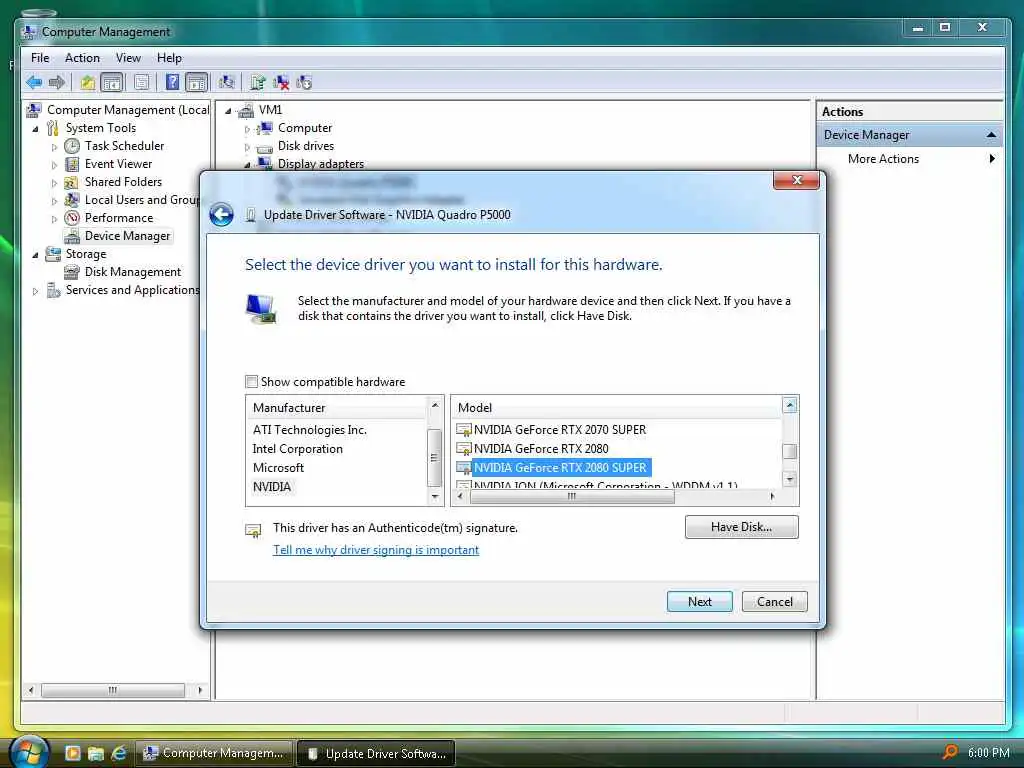Click the Computer Management (Local) root node
Screen dimensions: 1024x768
(127, 110)
